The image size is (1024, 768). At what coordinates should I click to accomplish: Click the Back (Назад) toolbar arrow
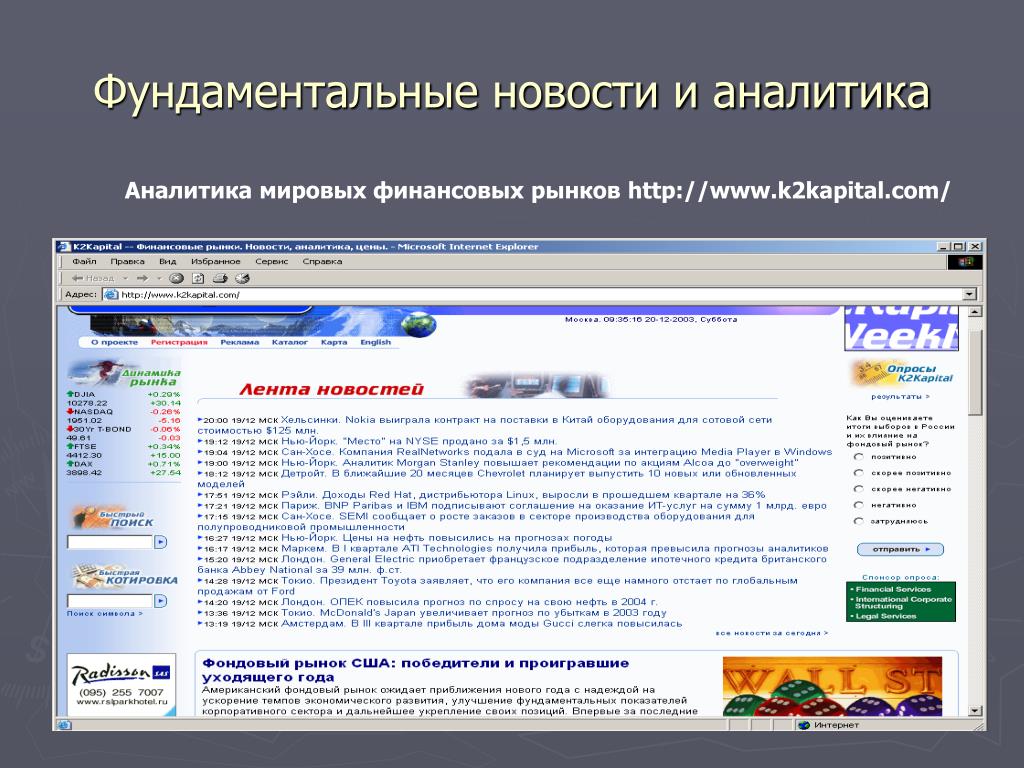tap(92, 278)
